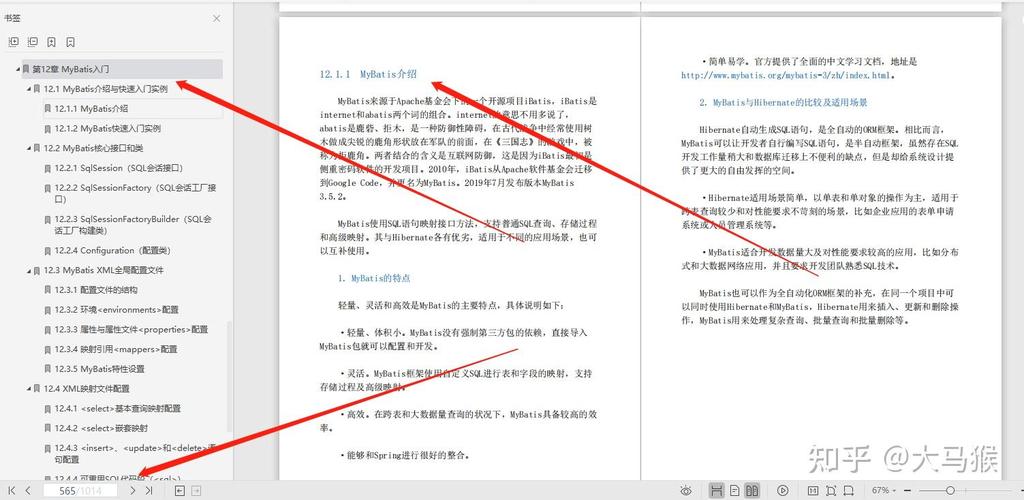
Task: Open bookmark 12.4.2 <select>嵌套映射
Action: click(101, 428)
